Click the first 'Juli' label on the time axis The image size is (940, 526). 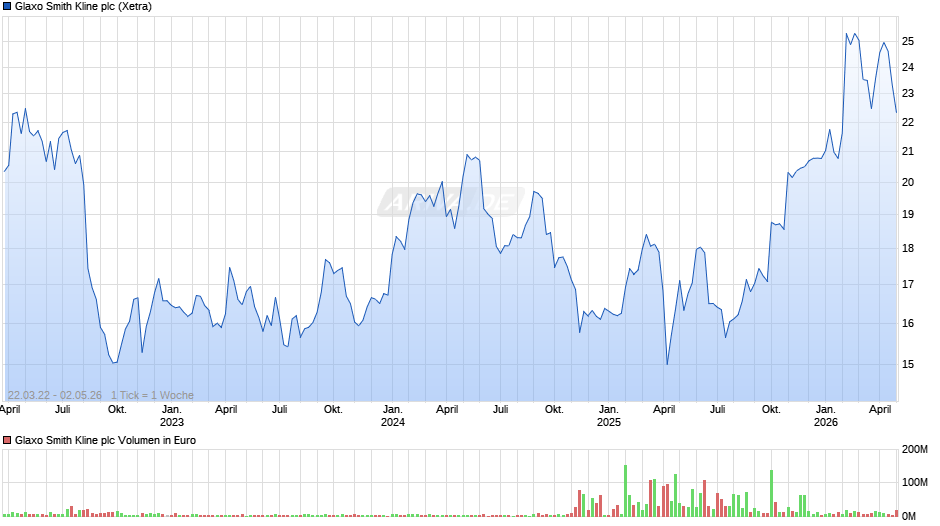62,409
